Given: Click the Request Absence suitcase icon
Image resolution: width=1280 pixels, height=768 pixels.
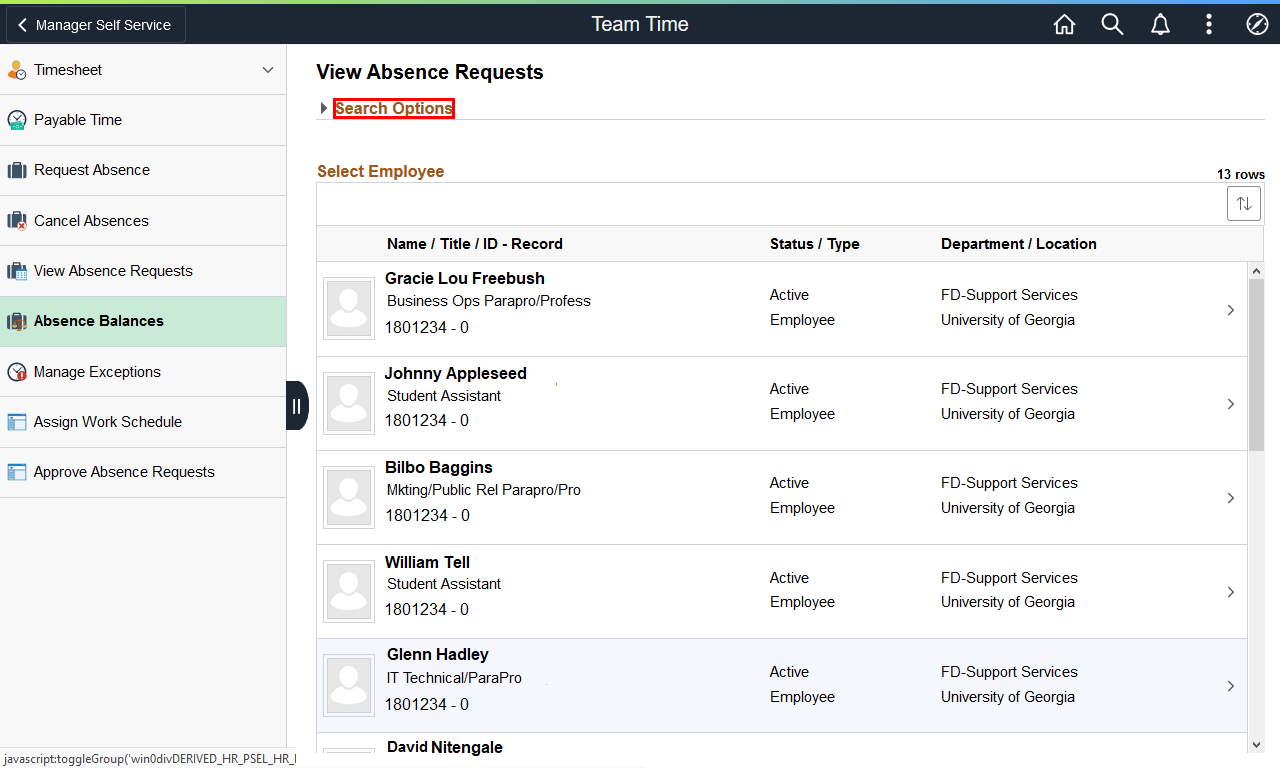Looking at the screenshot, I should pos(16,170).
